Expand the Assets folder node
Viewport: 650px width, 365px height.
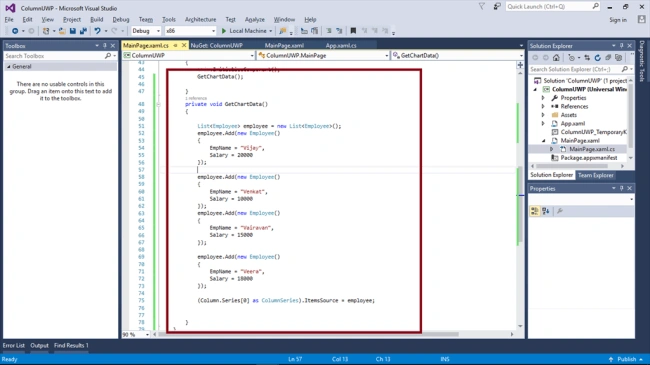click(x=543, y=115)
